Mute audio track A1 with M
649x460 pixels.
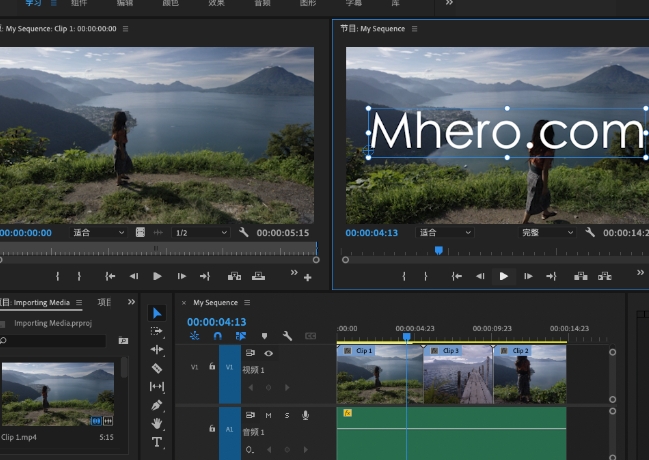268,415
